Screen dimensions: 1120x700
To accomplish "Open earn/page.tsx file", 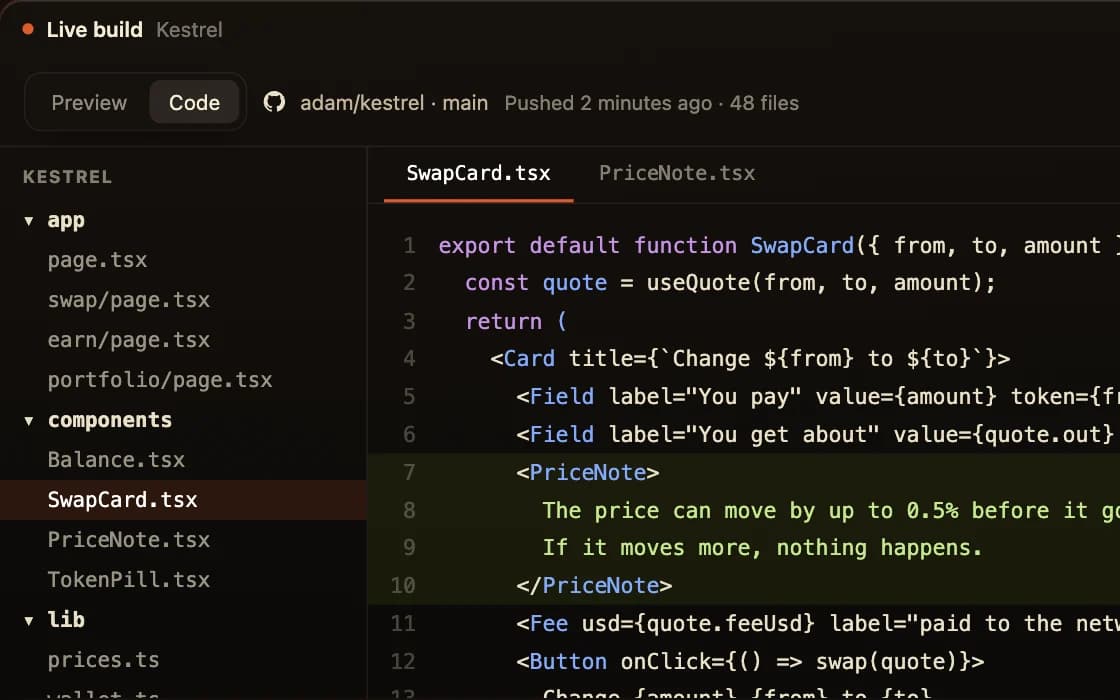I will point(129,340).
